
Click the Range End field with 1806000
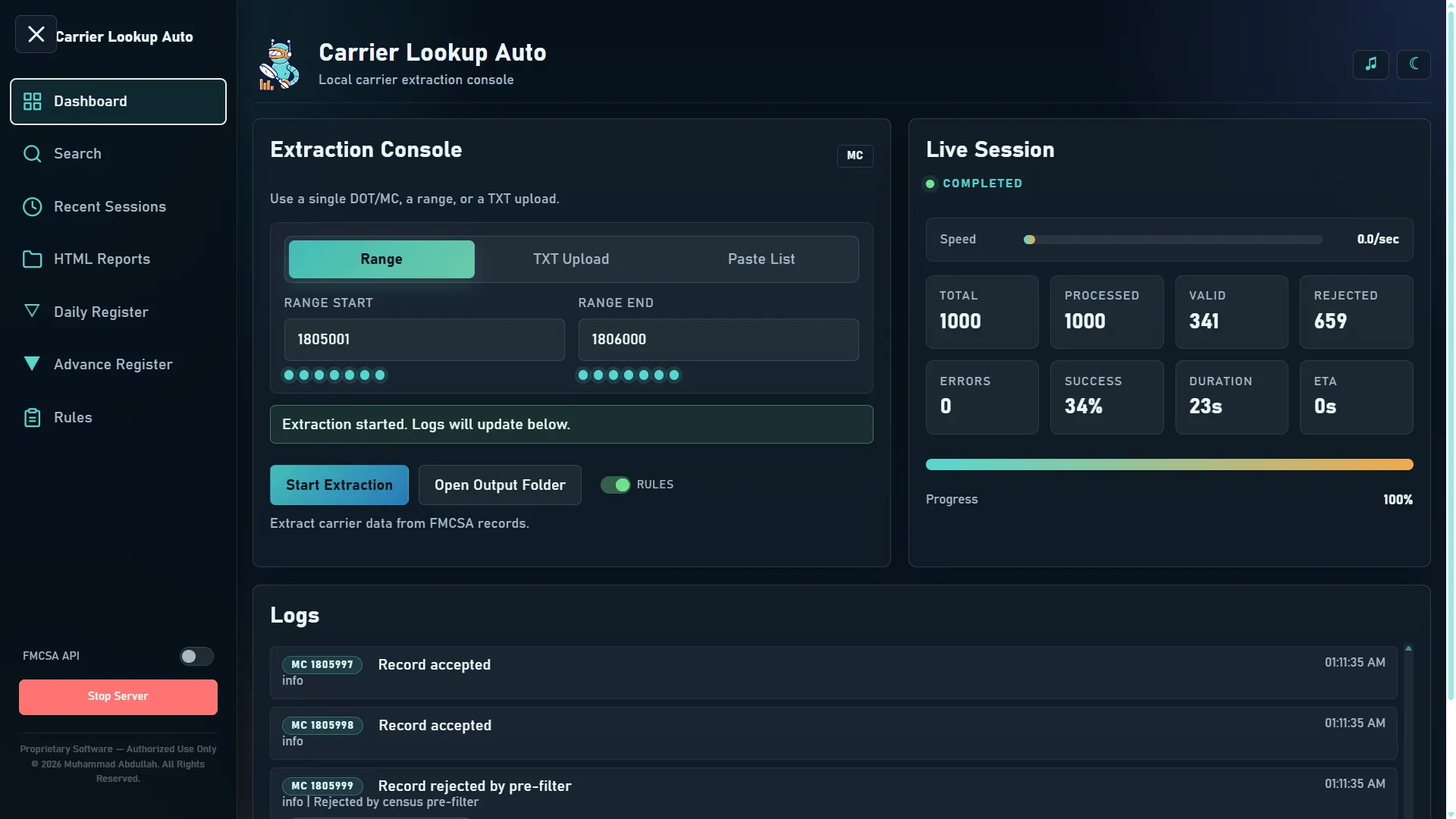point(719,340)
